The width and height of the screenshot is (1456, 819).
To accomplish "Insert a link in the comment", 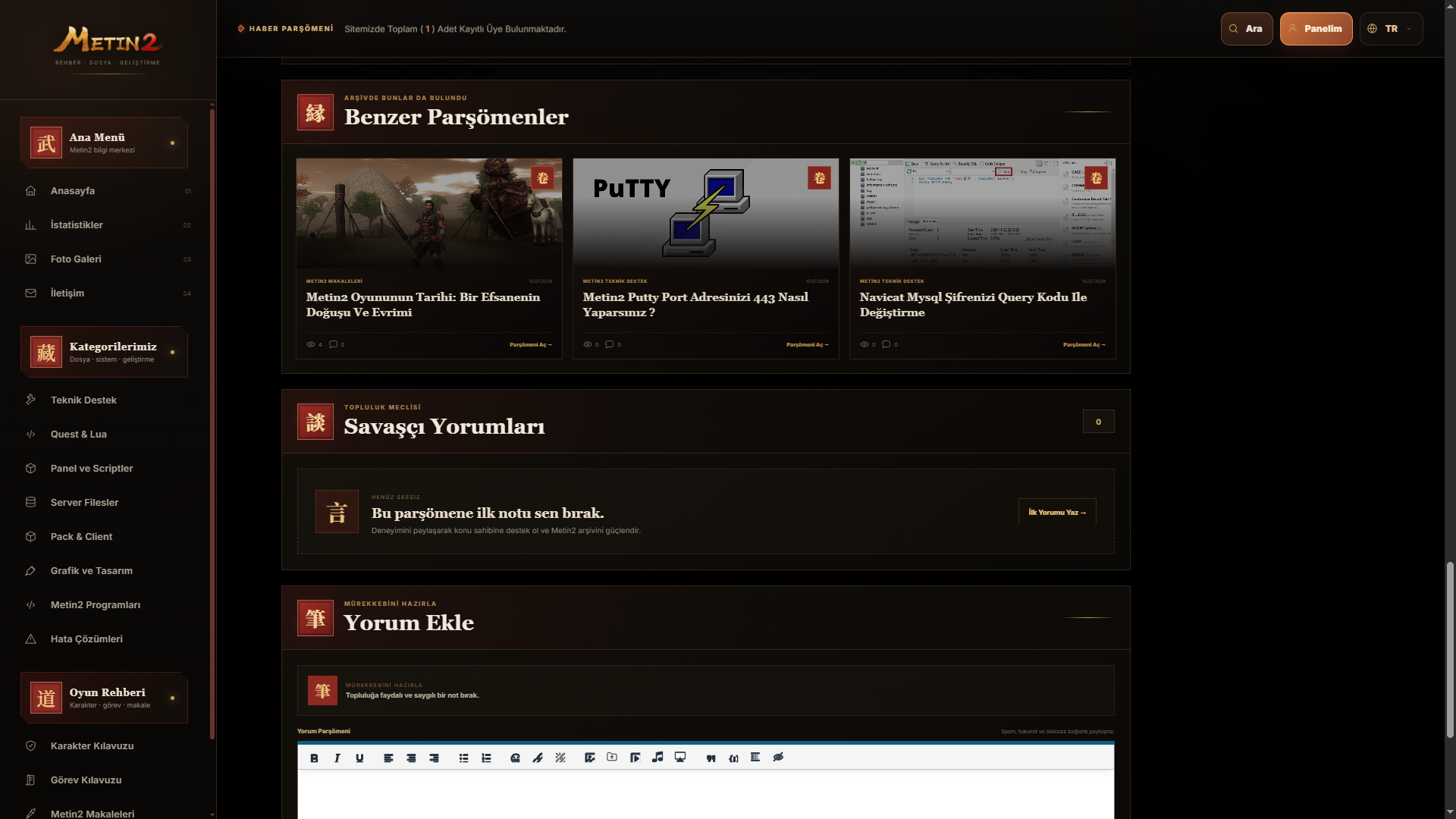I will [x=538, y=758].
